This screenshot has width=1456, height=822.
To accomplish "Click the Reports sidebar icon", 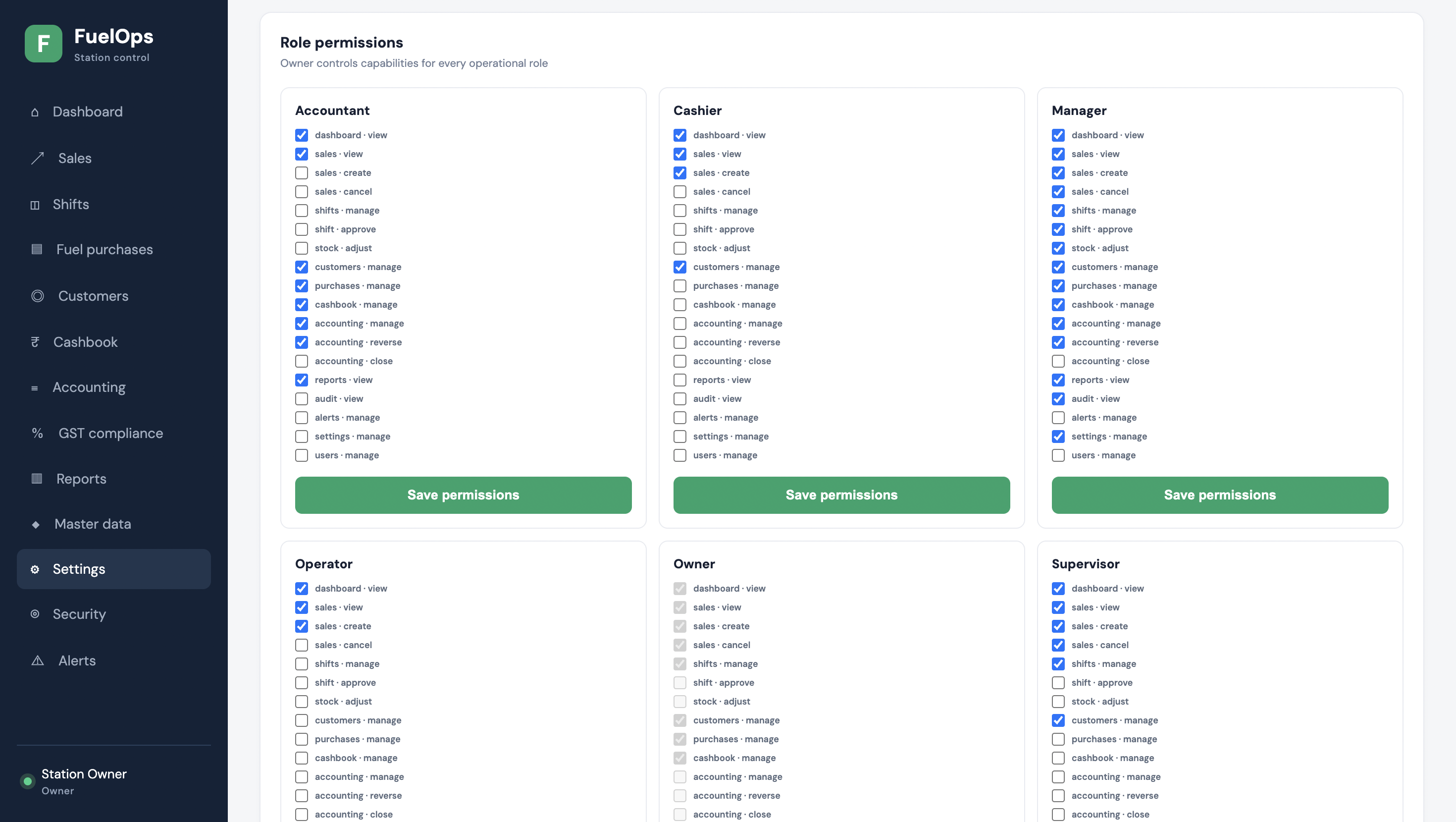I will pos(37,479).
